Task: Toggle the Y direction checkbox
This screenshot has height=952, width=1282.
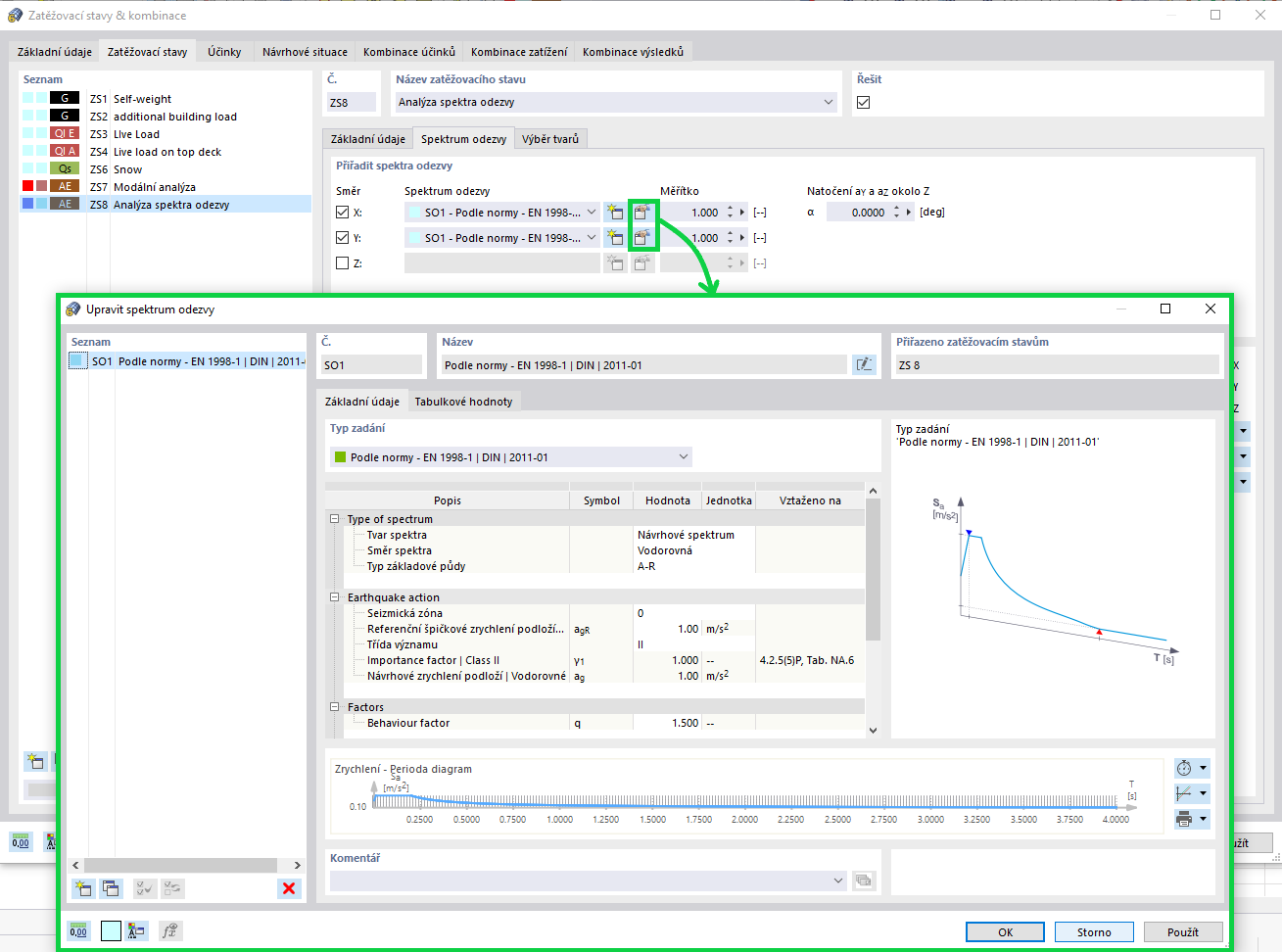Action: coord(342,238)
